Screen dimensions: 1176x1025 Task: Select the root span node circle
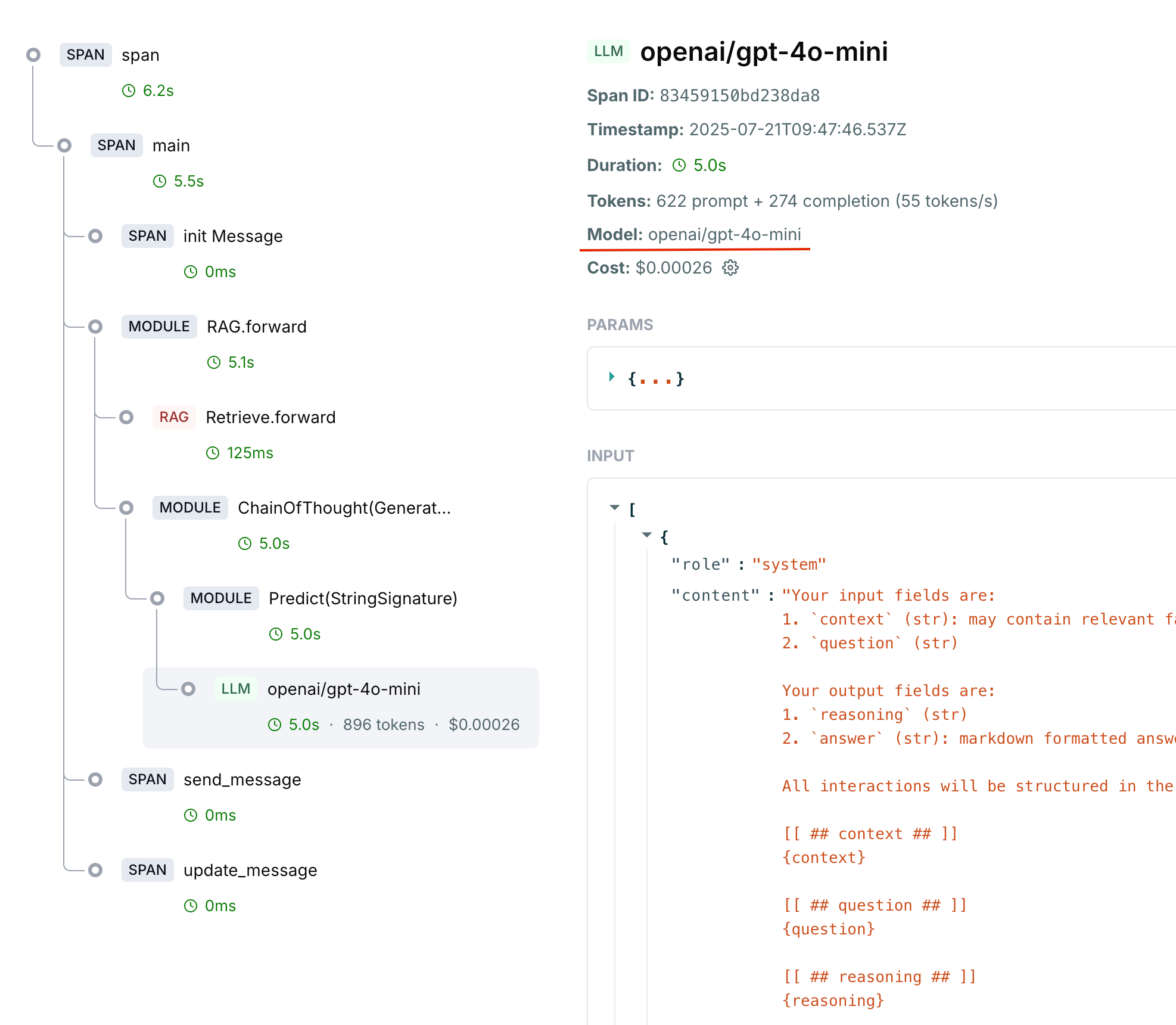click(x=33, y=55)
